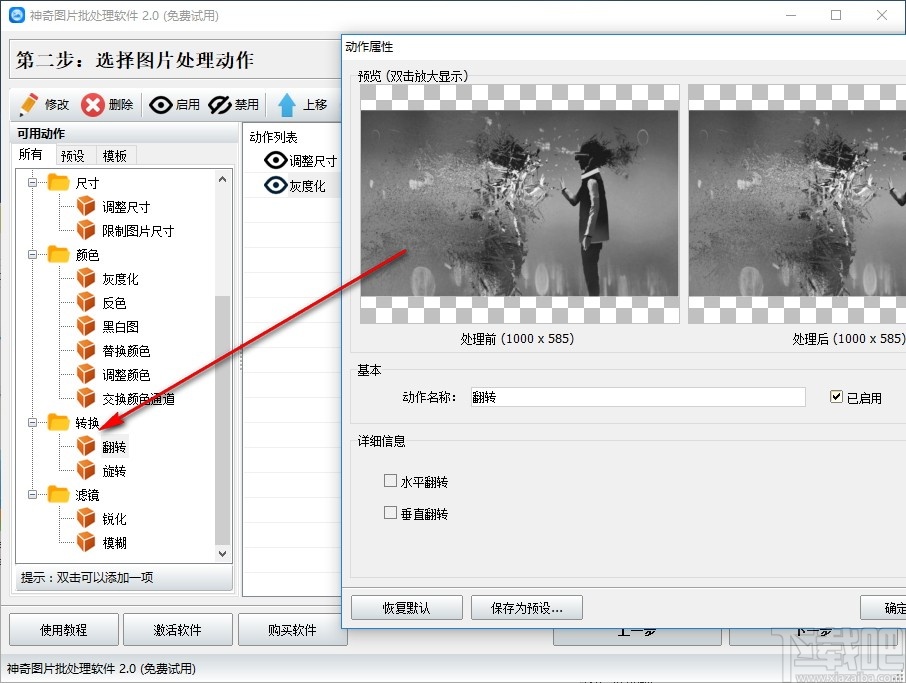This screenshot has width=906, height=683.
Task: Collapse the 滤镜 tree node
Action: [x=32, y=494]
